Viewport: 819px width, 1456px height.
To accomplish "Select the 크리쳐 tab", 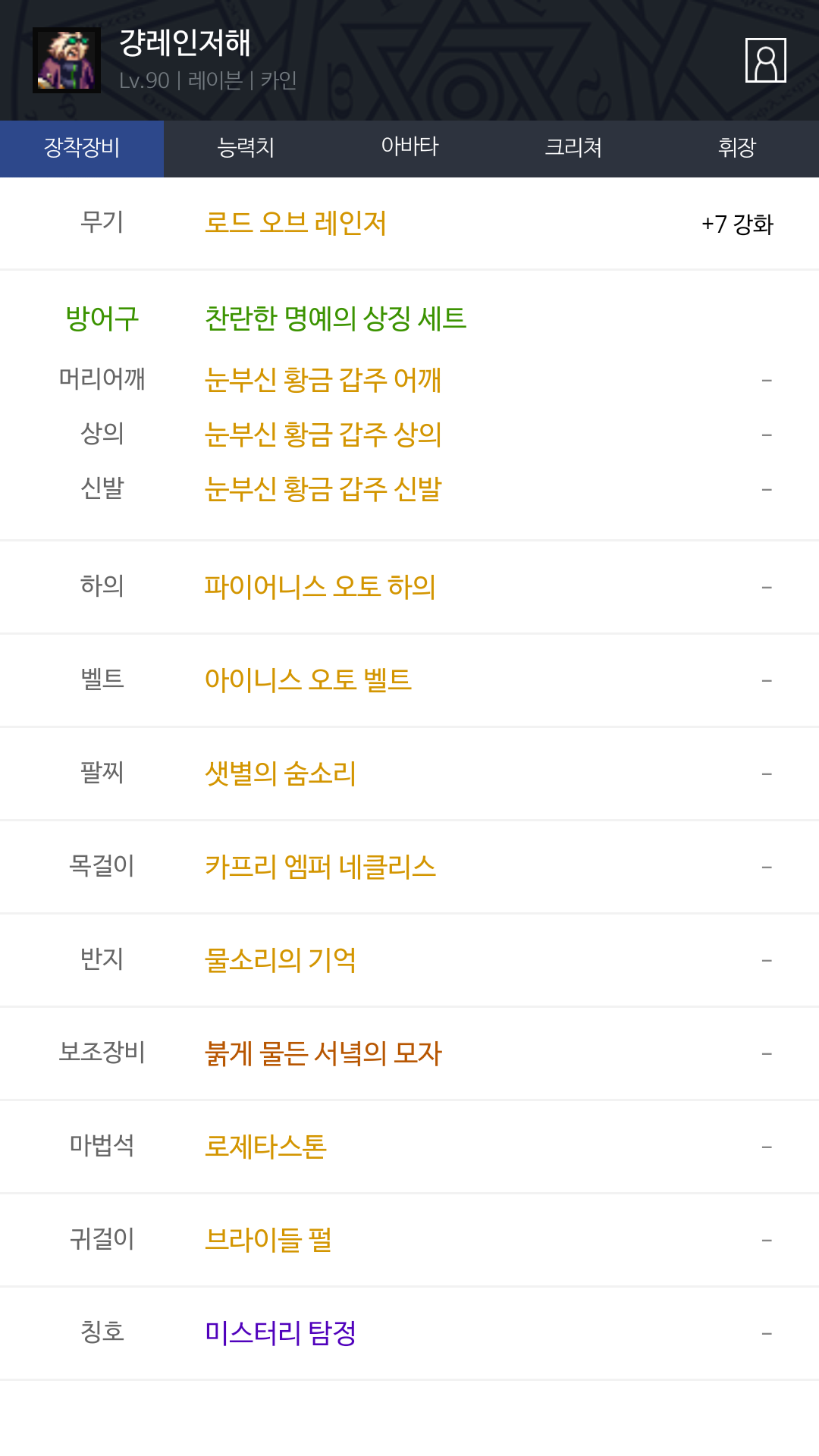I will (573, 148).
